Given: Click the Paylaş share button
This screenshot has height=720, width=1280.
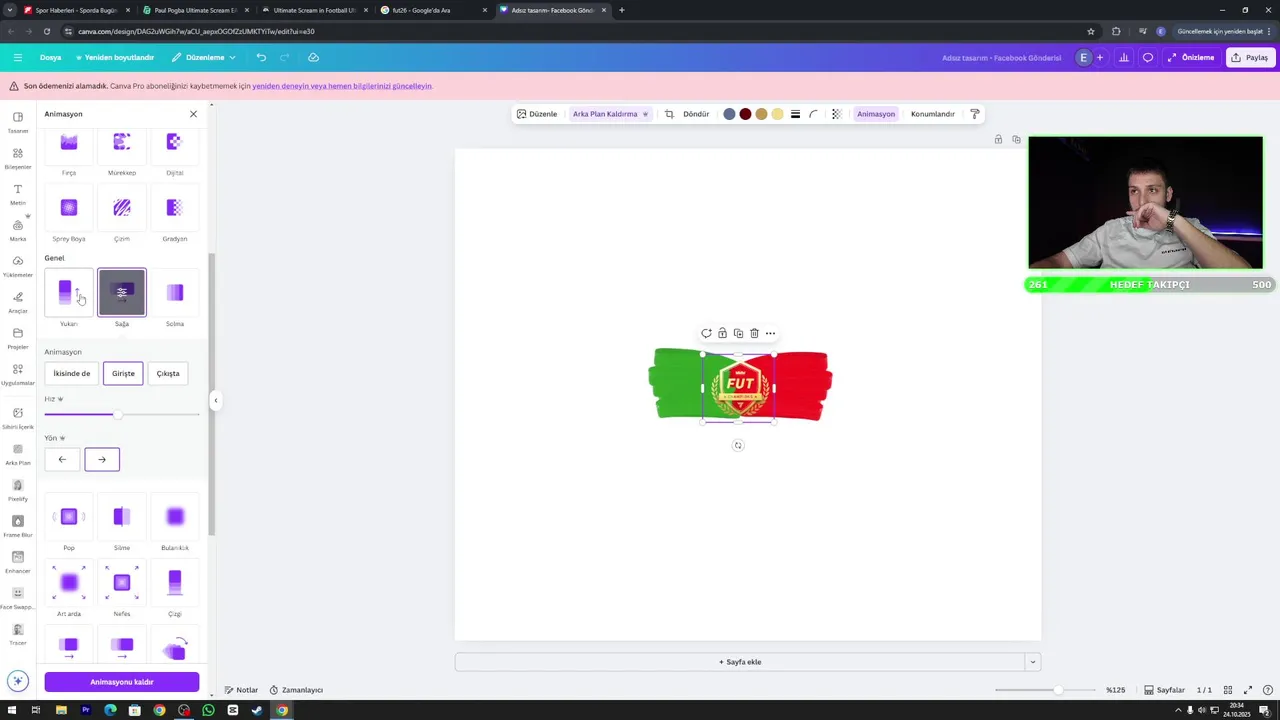Looking at the screenshot, I should point(1250,57).
